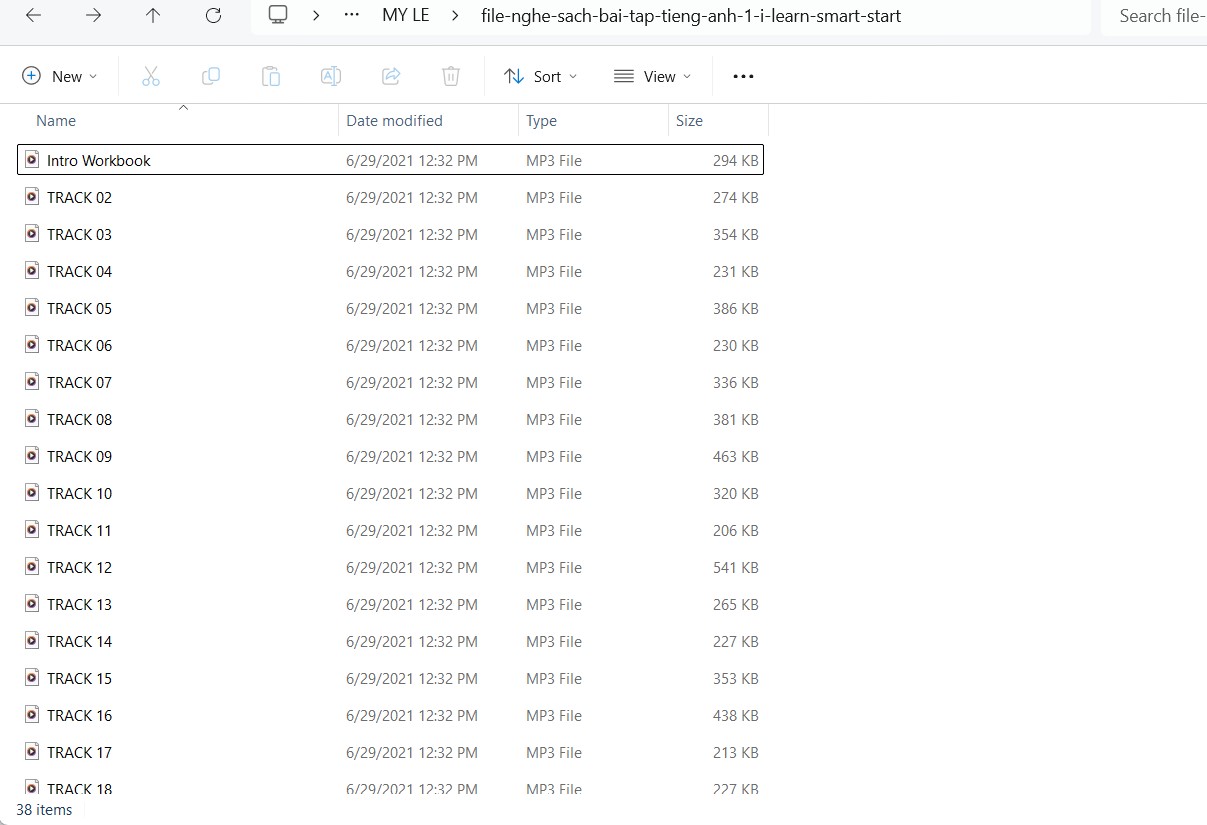Click the Rename icon in toolbar

pos(331,76)
